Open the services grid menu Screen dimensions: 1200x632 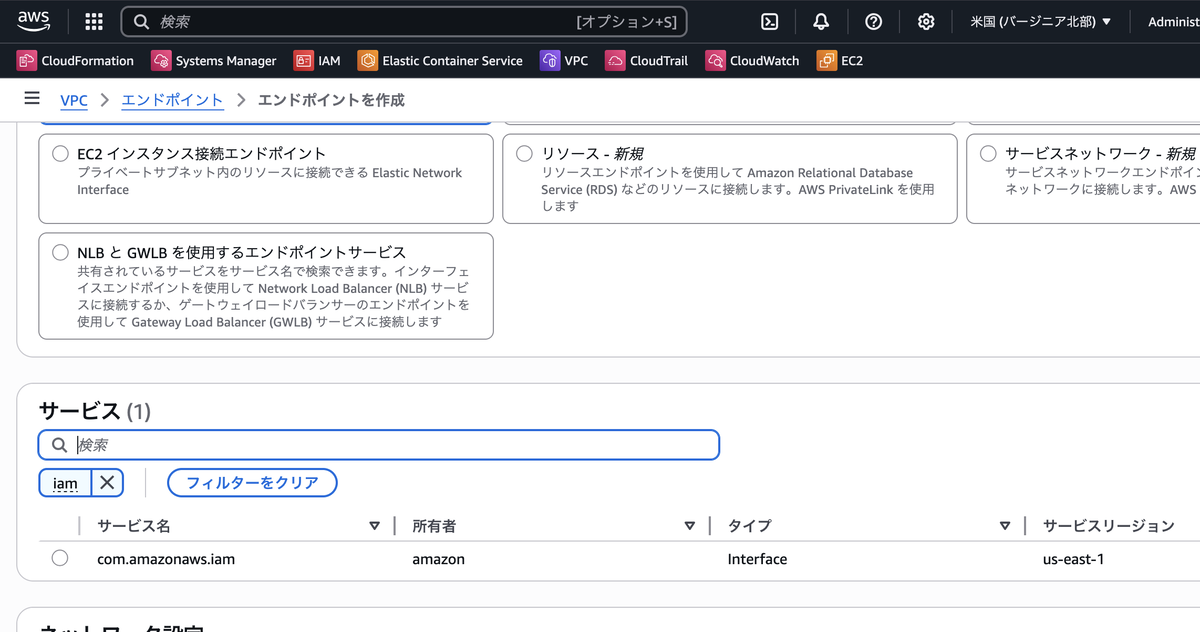click(x=94, y=21)
